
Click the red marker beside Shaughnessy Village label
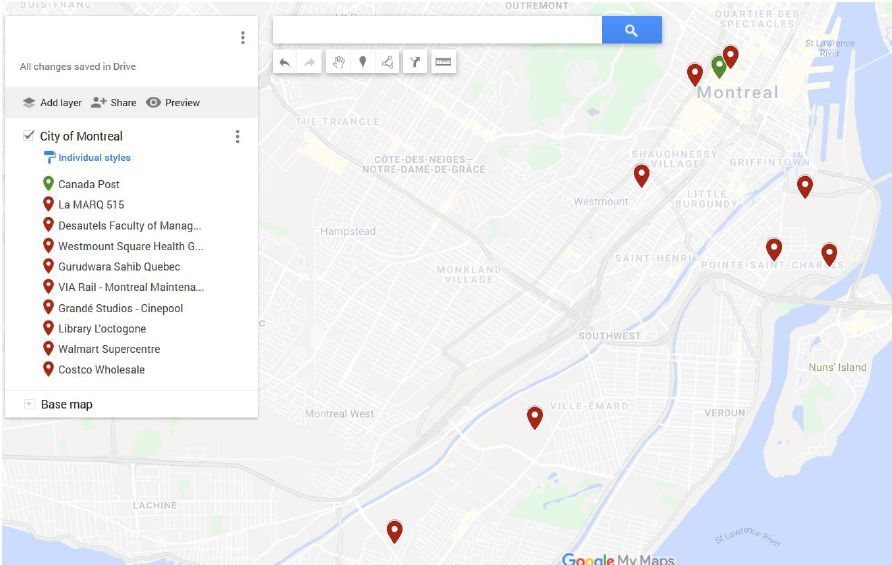[x=642, y=175]
